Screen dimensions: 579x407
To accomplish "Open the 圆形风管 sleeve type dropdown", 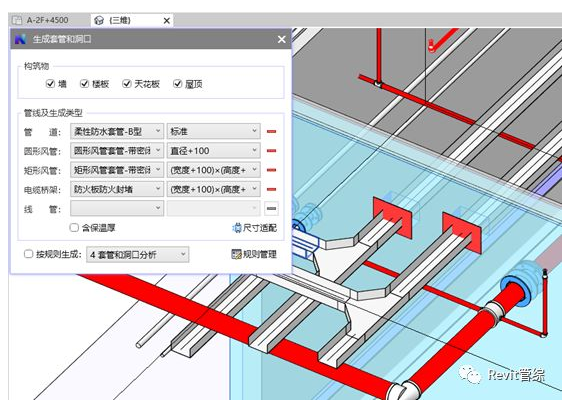I will 117,150.
